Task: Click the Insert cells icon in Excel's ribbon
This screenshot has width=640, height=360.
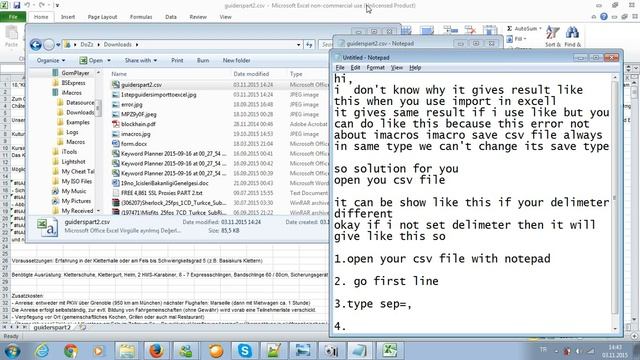Action: click(451, 30)
